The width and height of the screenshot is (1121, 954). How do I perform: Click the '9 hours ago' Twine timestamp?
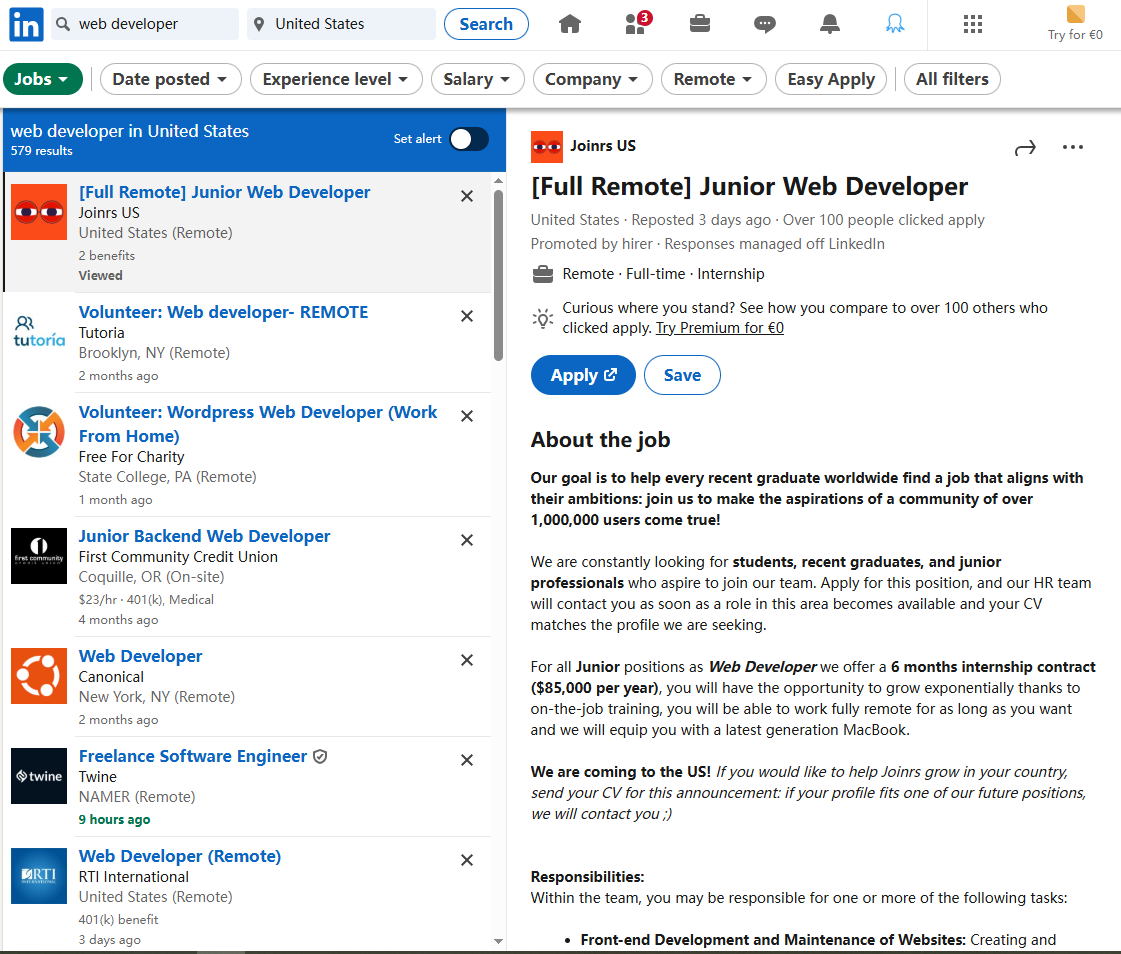tap(114, 820)
